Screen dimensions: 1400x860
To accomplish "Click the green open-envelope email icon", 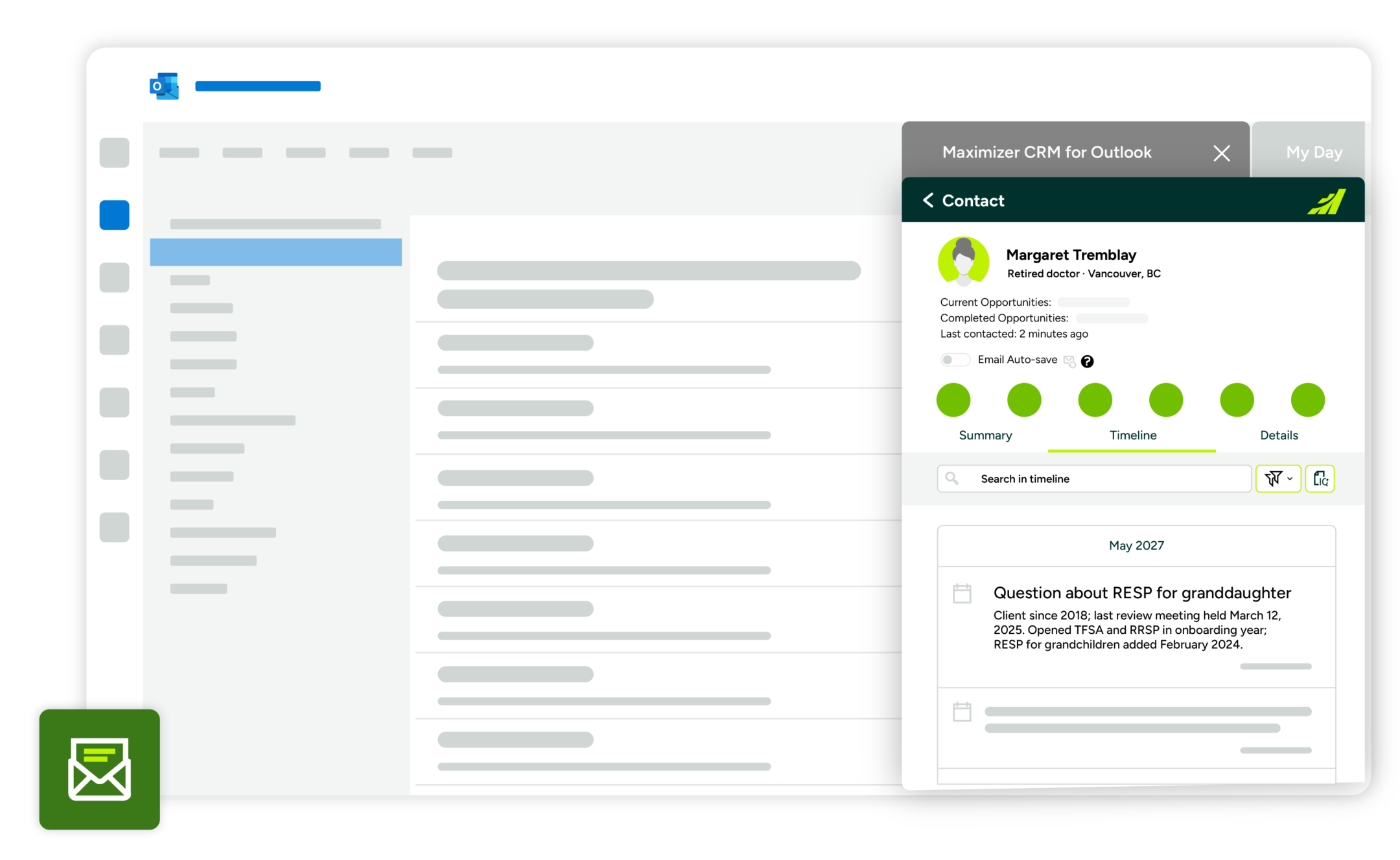I will 99,769.
